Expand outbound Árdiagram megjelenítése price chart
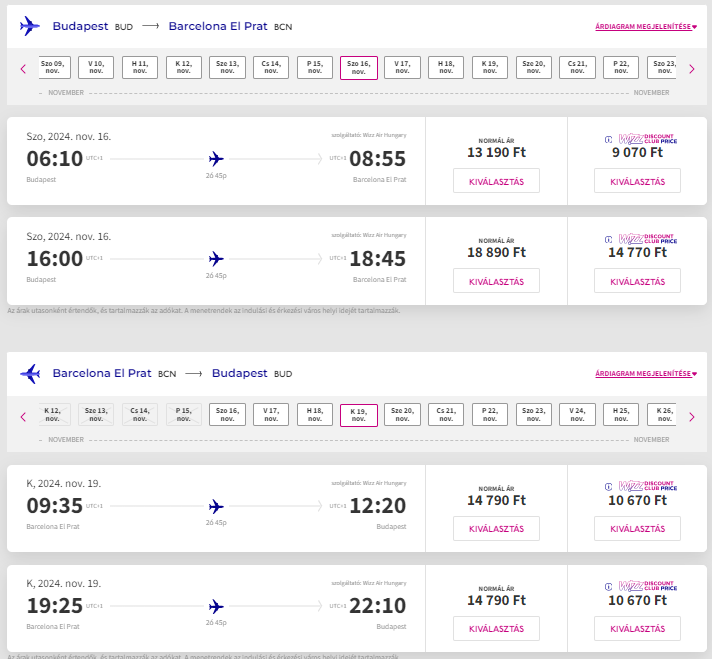 click(645, 27)
